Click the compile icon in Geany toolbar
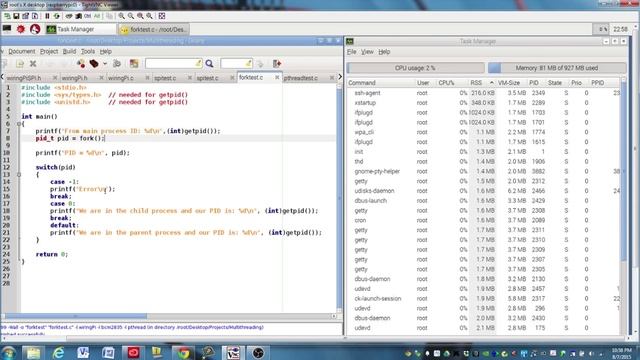The width and height of the screenshot is (640, 360). [x=81, y=64]
